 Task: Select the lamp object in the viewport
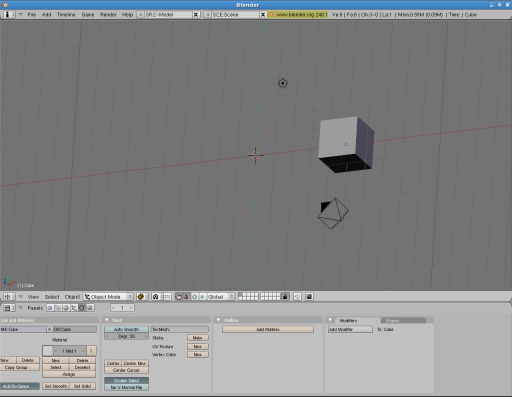pos(283,83)
